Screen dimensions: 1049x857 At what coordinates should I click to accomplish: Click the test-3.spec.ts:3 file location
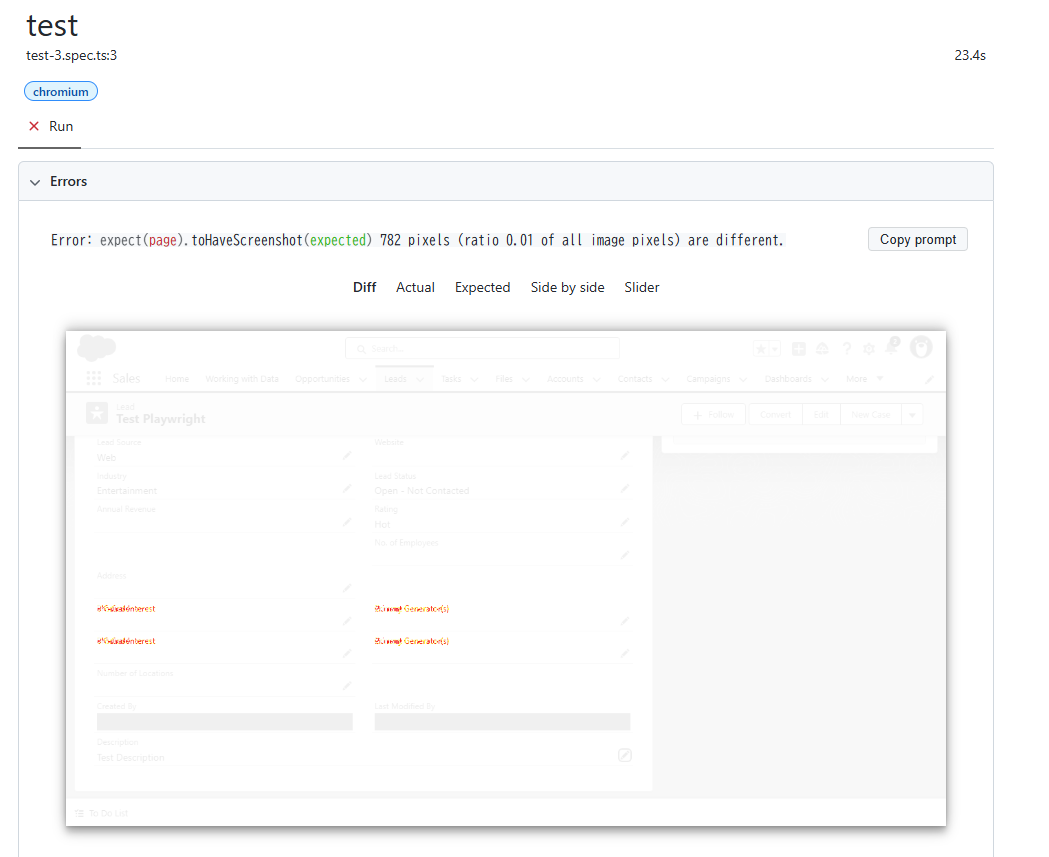[x=72, y=56]
